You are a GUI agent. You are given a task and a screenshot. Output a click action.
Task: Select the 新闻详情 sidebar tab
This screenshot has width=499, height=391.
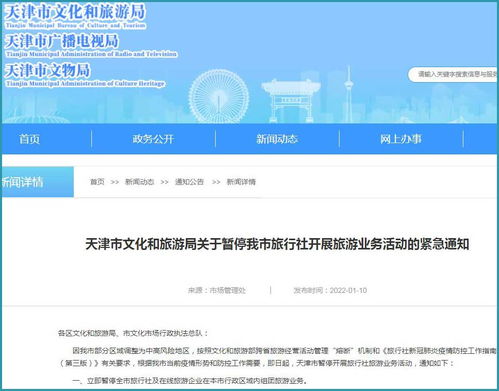click(37, 182)
